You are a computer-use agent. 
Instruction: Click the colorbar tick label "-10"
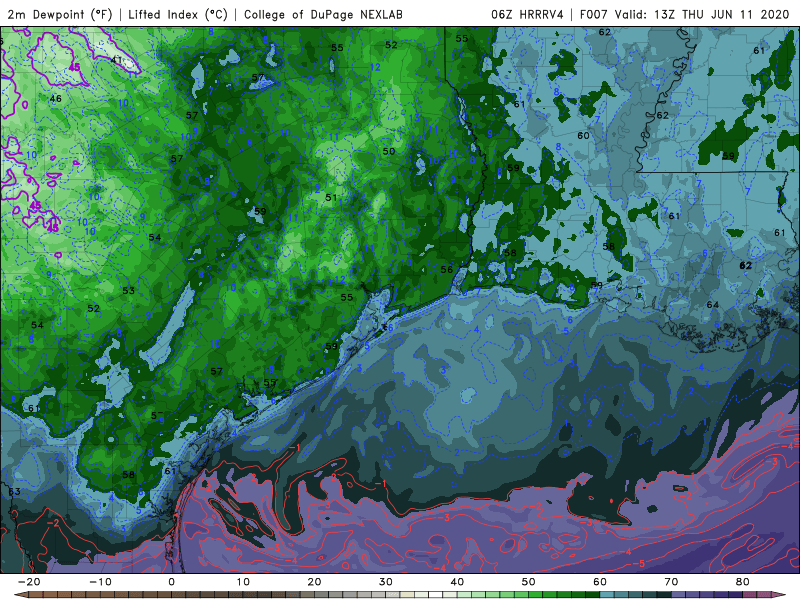click(x=100, y=582)
